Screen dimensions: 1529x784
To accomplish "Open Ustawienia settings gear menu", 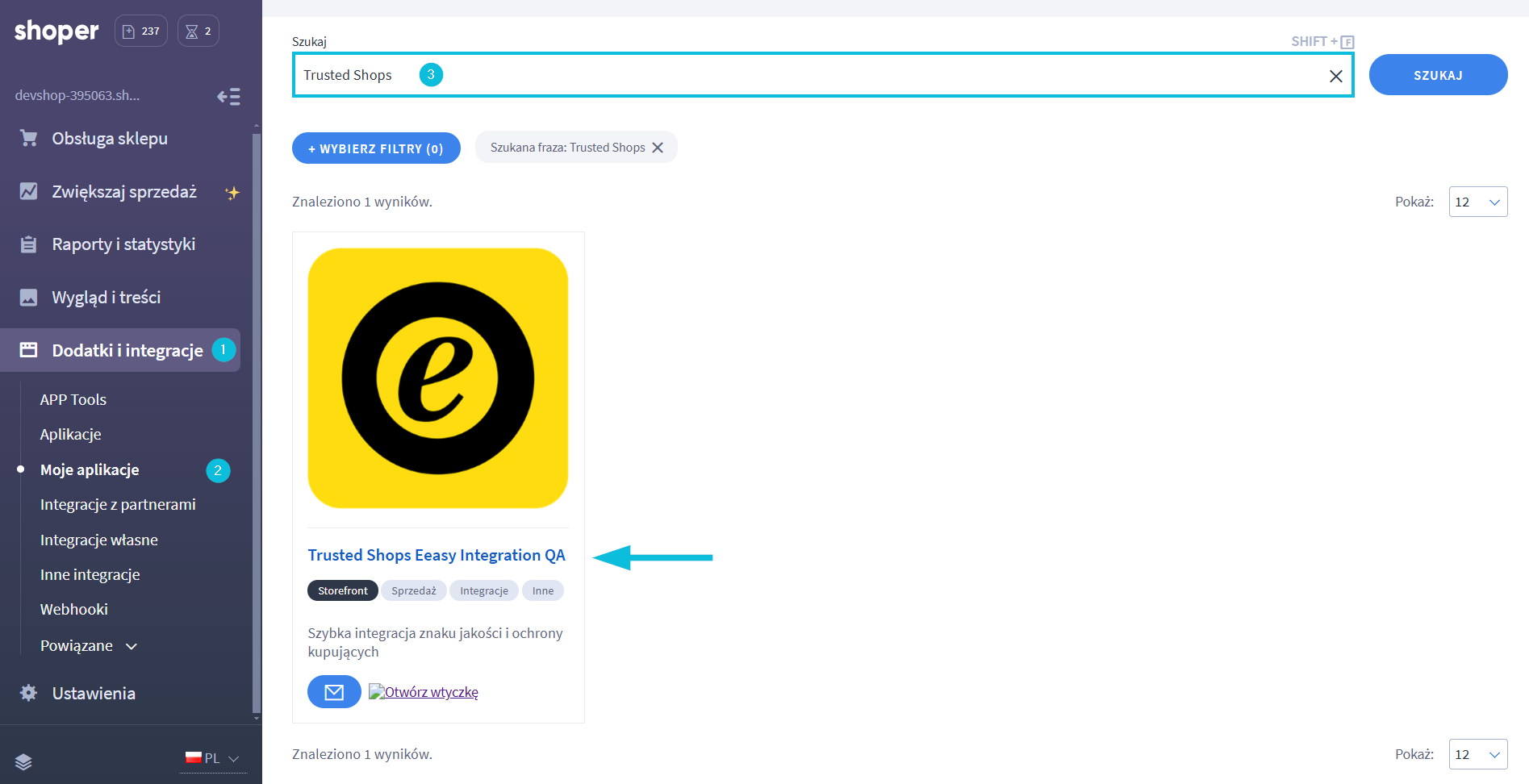I will (x=94, y=693).
